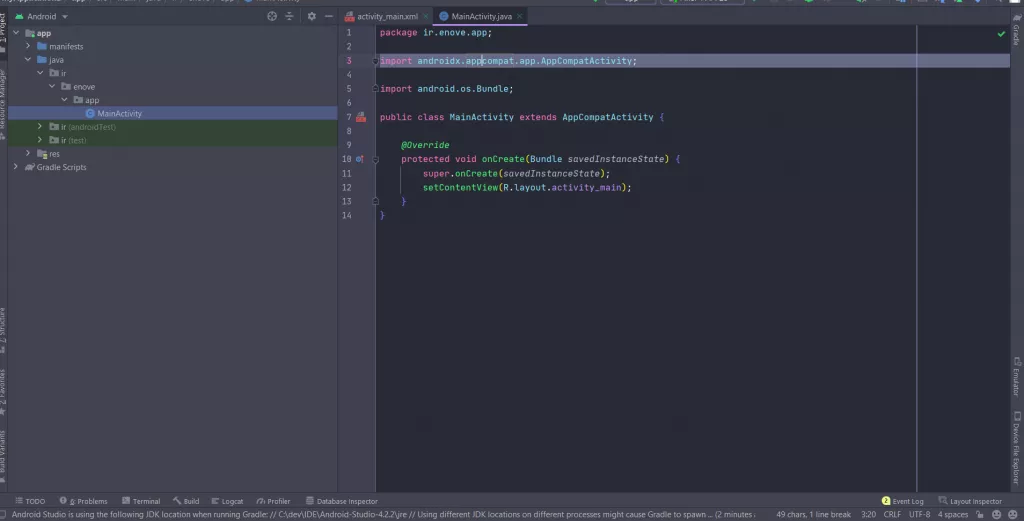The height and width of the screenshot is (521, 1024).
Task: Click the sad face feedback icon
Action: click(1013, 514)
